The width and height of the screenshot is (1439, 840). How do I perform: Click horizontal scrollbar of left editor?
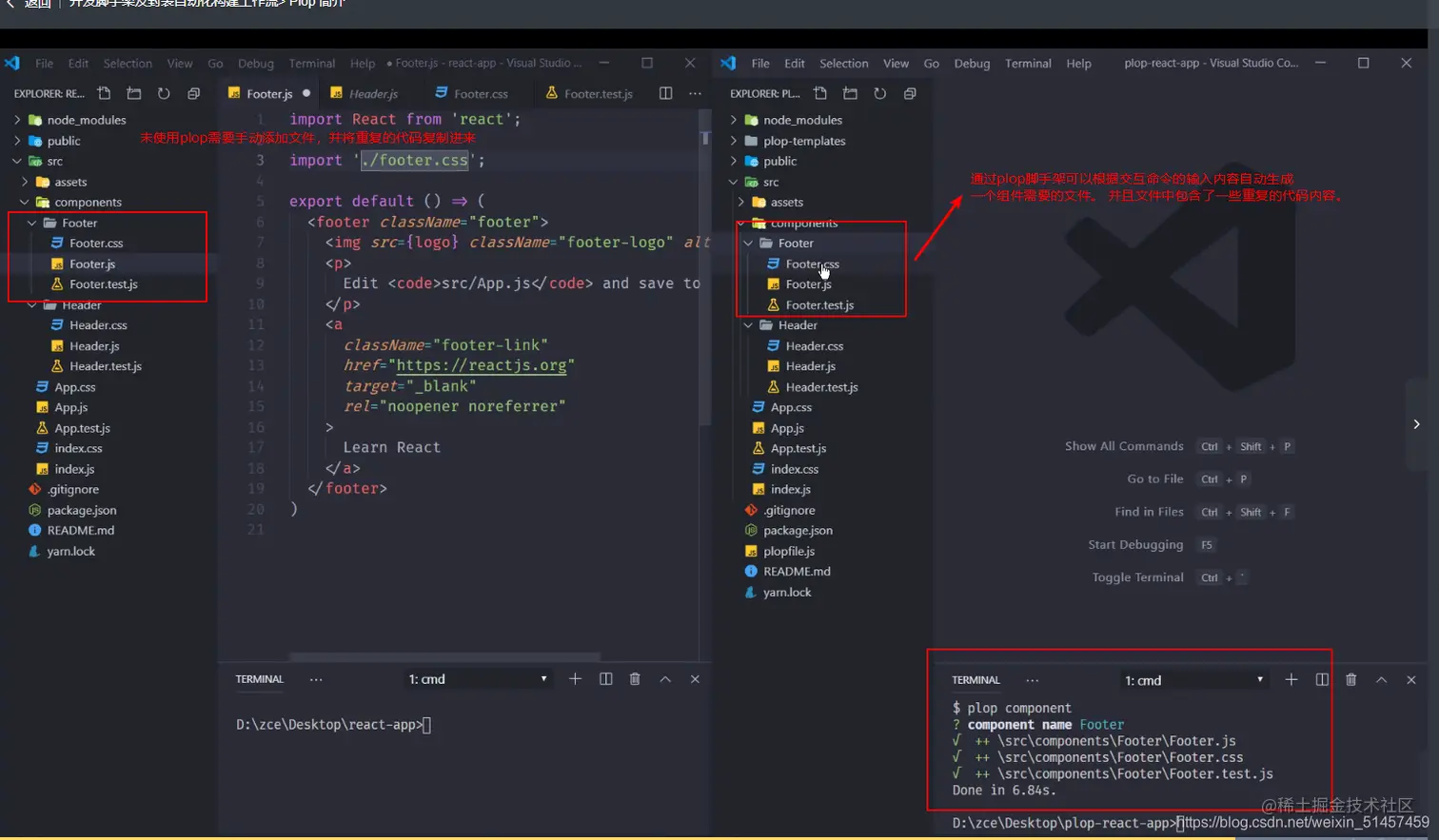click(444, 656)
